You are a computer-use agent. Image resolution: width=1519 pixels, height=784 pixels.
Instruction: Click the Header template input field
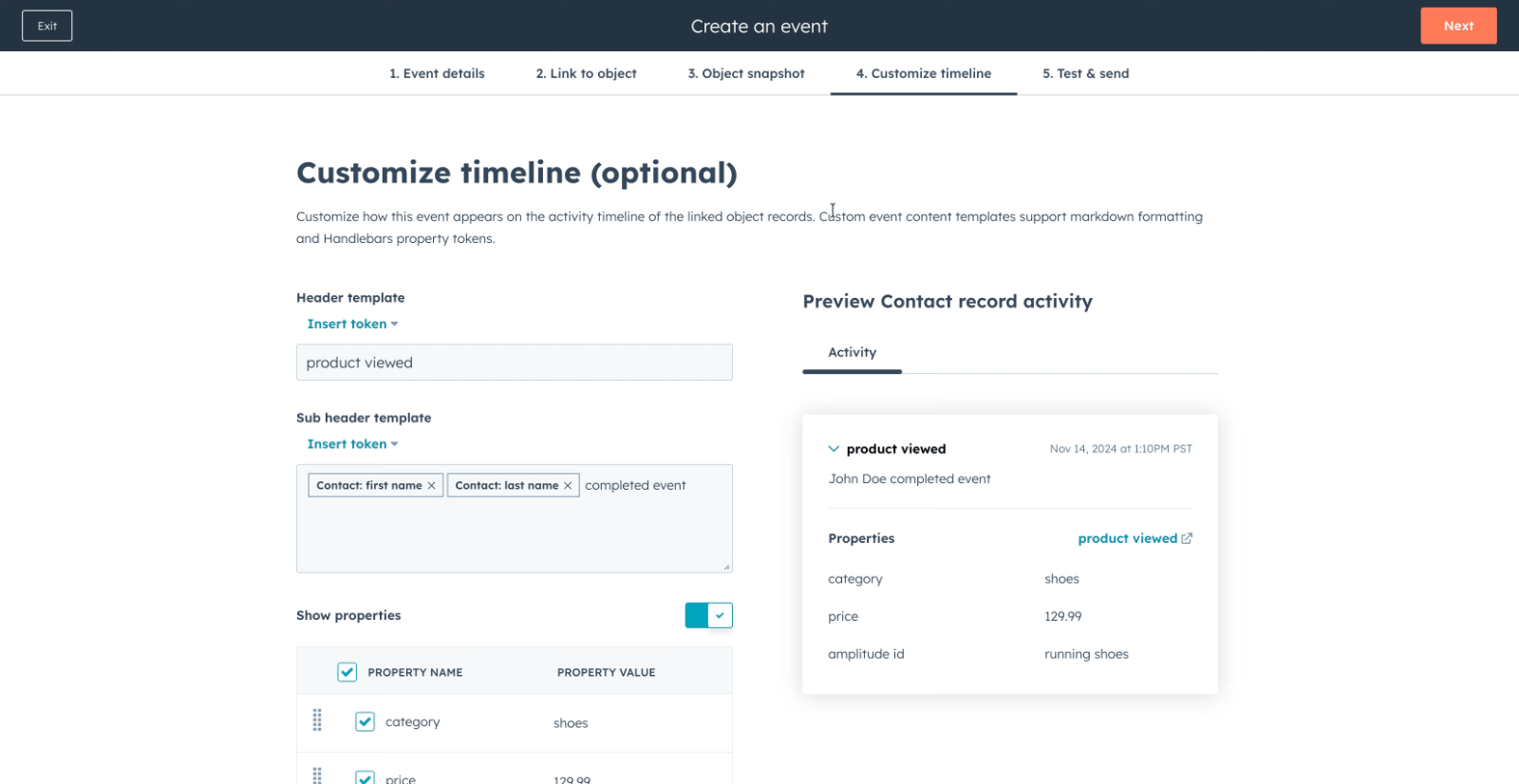pos(515,363)
